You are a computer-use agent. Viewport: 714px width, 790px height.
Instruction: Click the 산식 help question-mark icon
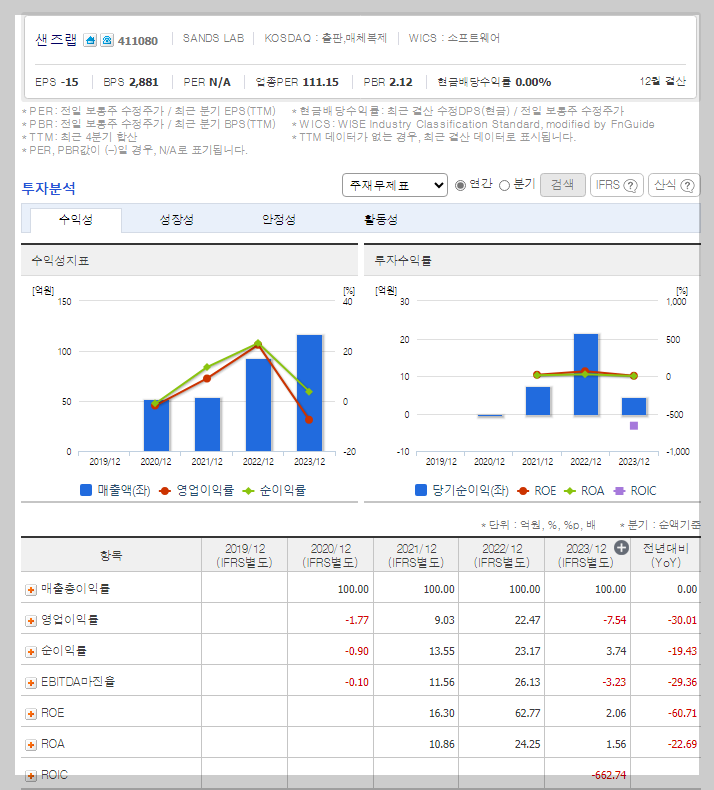(x=687, y=185)
